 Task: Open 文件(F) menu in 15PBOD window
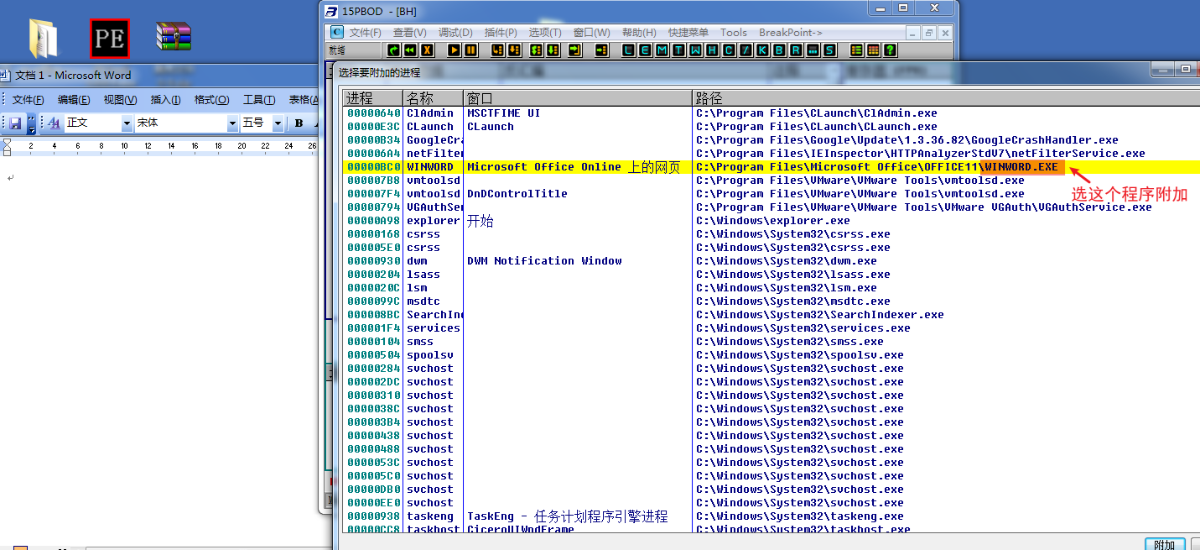pos(365,32)
